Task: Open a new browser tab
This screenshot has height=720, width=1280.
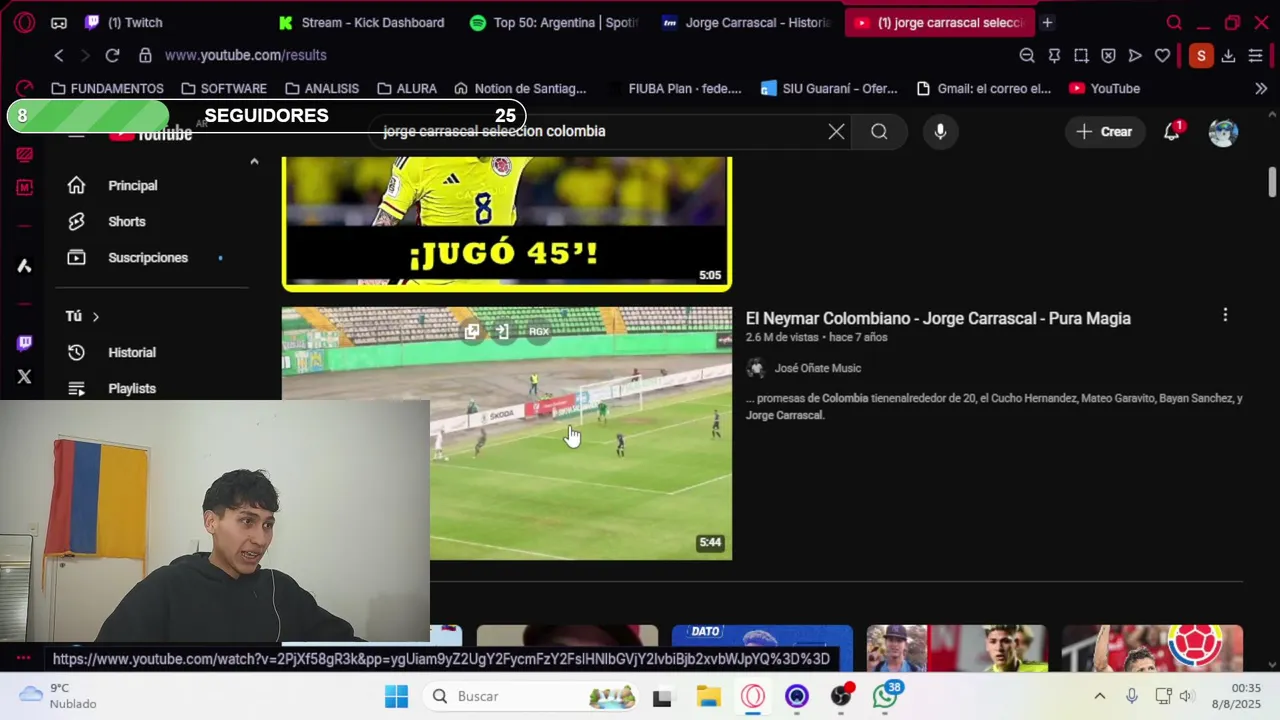Action: [x=1047, y=22]
